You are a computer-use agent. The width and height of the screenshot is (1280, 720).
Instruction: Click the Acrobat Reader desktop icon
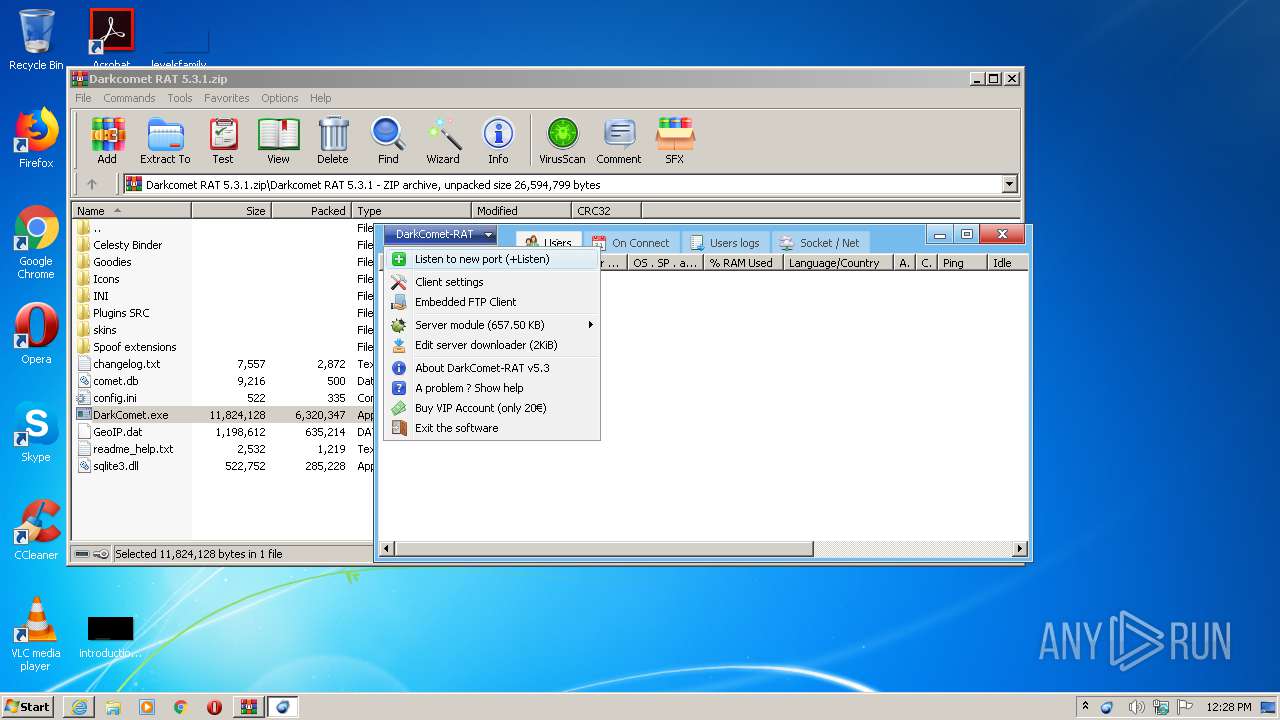112,38
